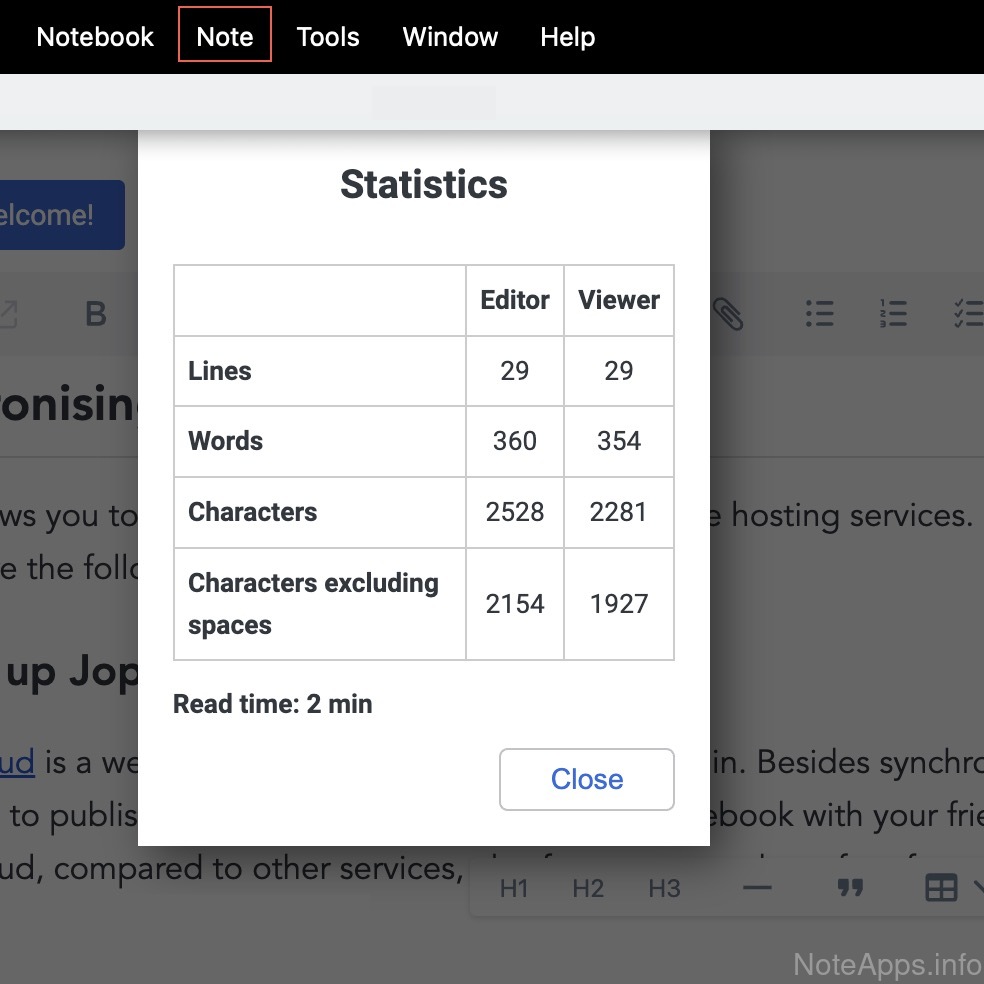Open the Help menu
This screenshot has width=984, height=984.
567,37
